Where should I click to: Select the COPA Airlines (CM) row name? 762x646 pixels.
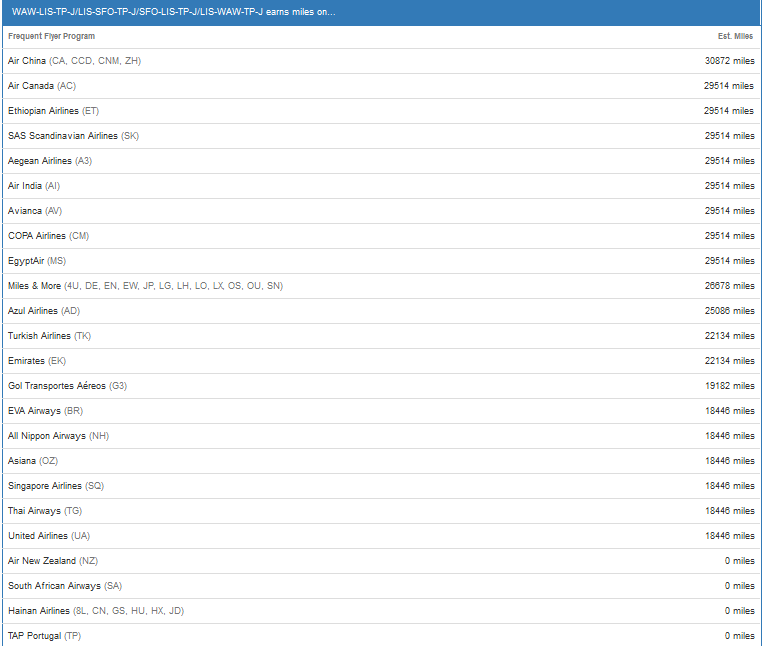49,236
